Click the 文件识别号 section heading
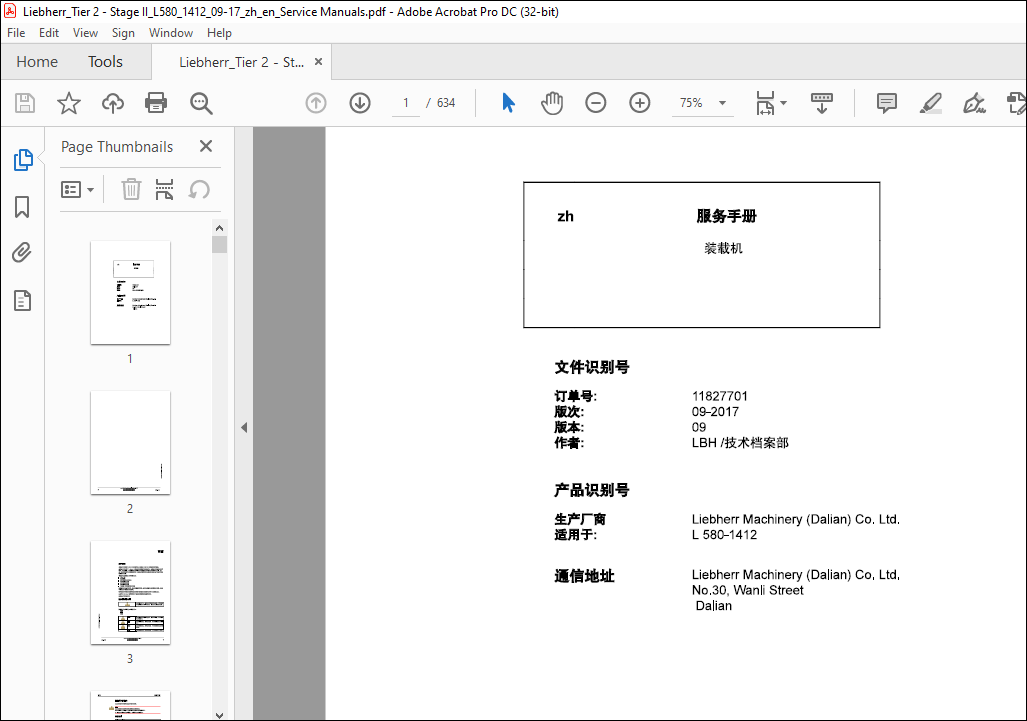The height and width of the screenshot is (721, 1027). point(591,367)
